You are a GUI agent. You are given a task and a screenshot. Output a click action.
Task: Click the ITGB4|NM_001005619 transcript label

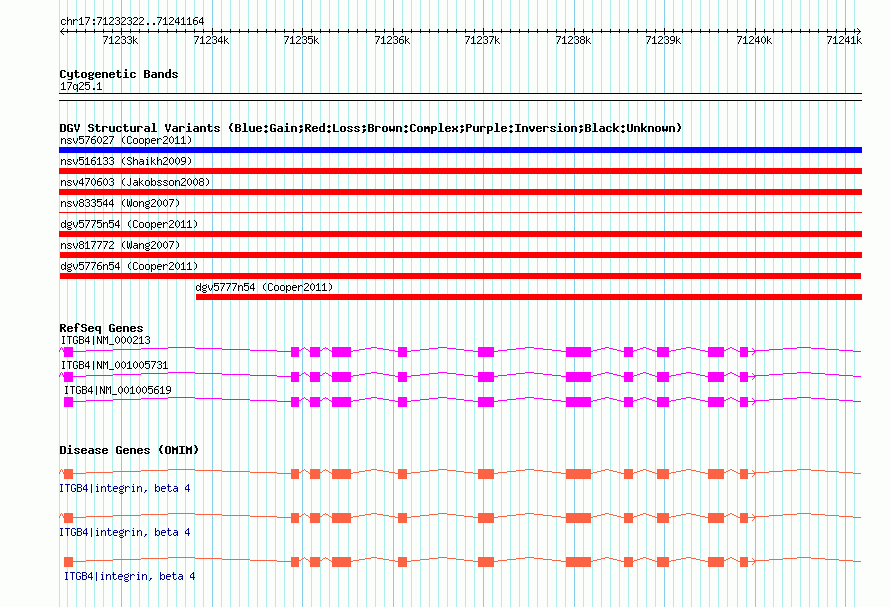(117, 390)
